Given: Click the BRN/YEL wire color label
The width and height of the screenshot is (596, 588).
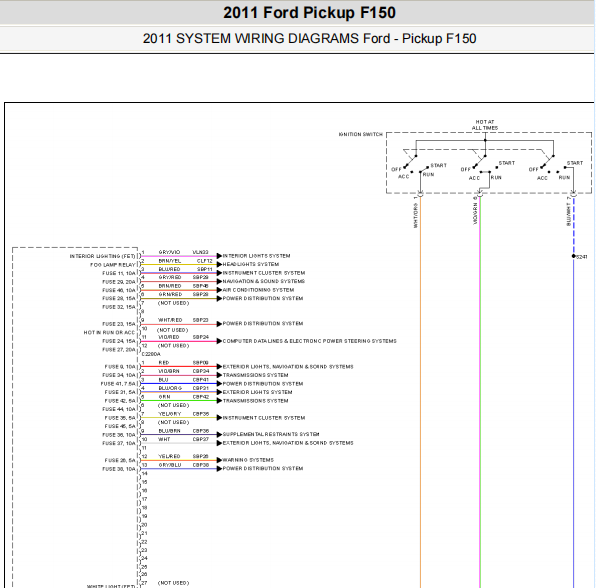Looking at the screenshot, I should [x=170, y=261].
